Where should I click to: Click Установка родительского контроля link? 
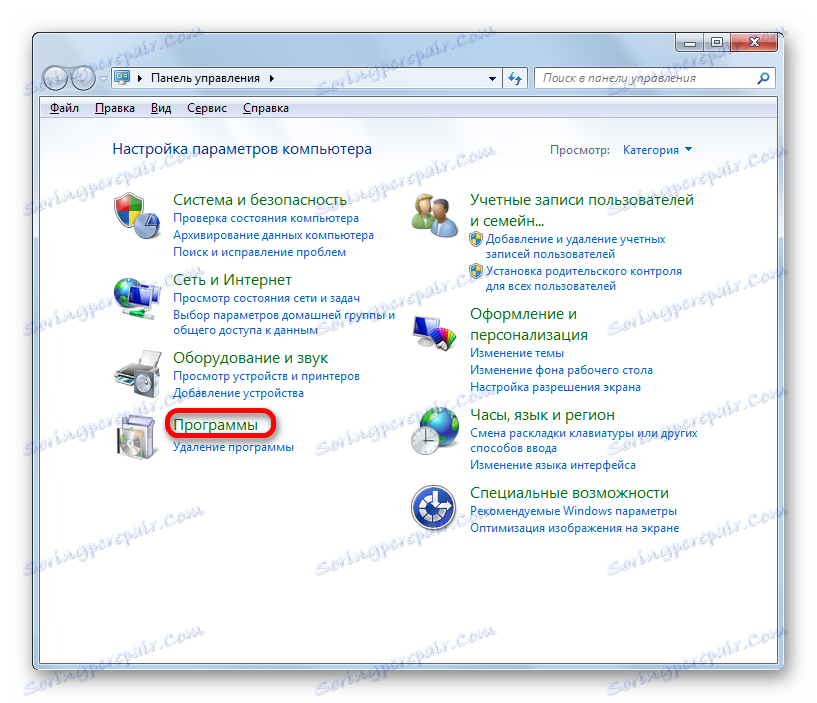pos(584,278)
